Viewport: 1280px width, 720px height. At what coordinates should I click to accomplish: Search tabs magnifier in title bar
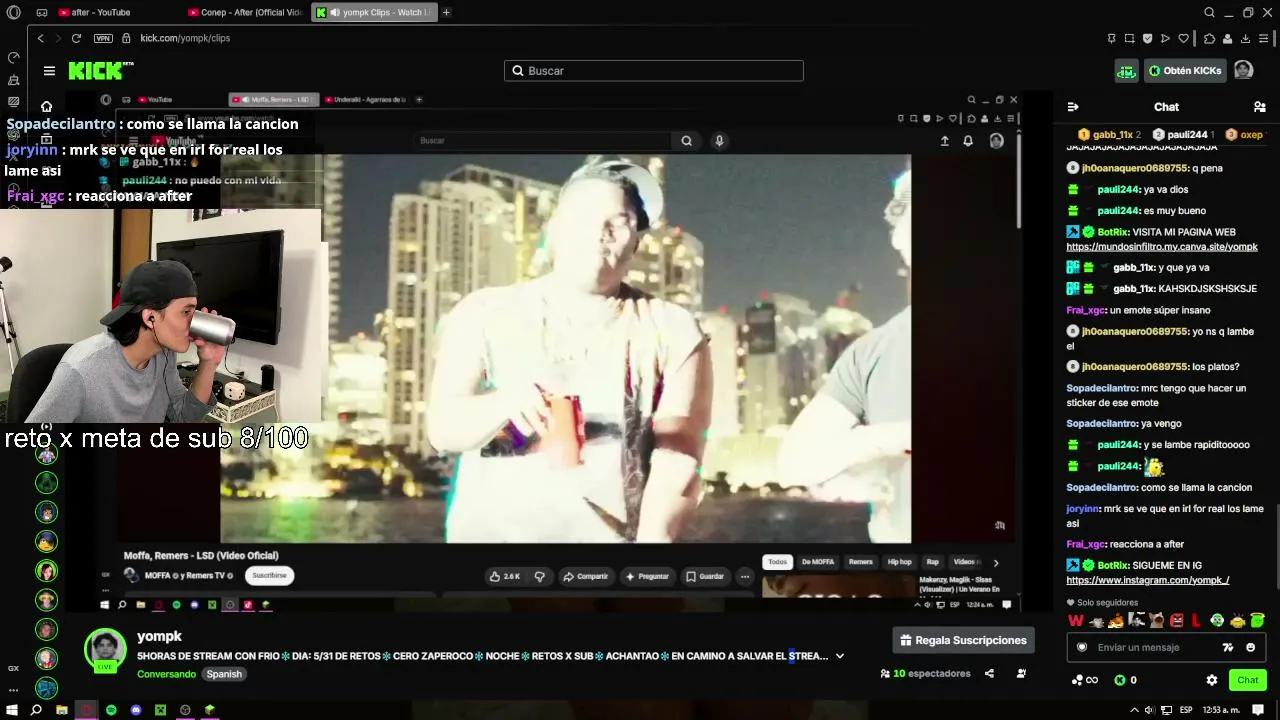(1209, 12)
